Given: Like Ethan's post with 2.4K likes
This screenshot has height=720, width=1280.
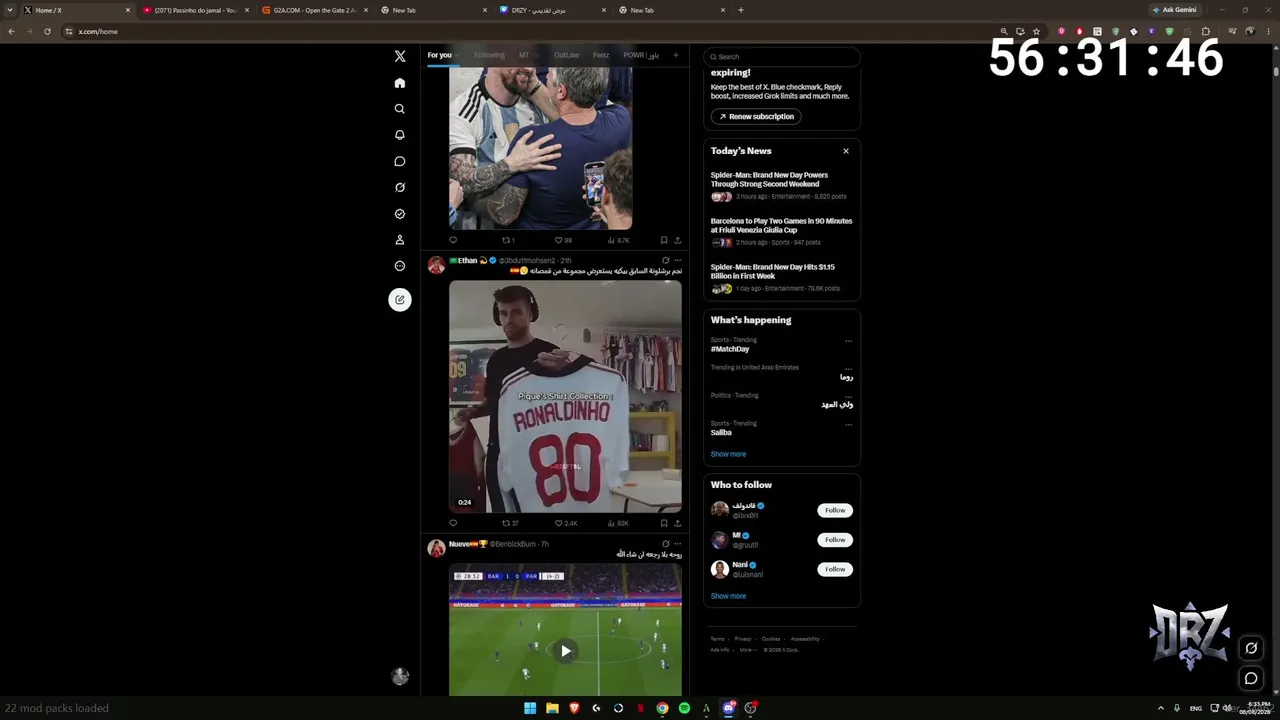Looking at the screenshot, I should click(x=566, y=523).
